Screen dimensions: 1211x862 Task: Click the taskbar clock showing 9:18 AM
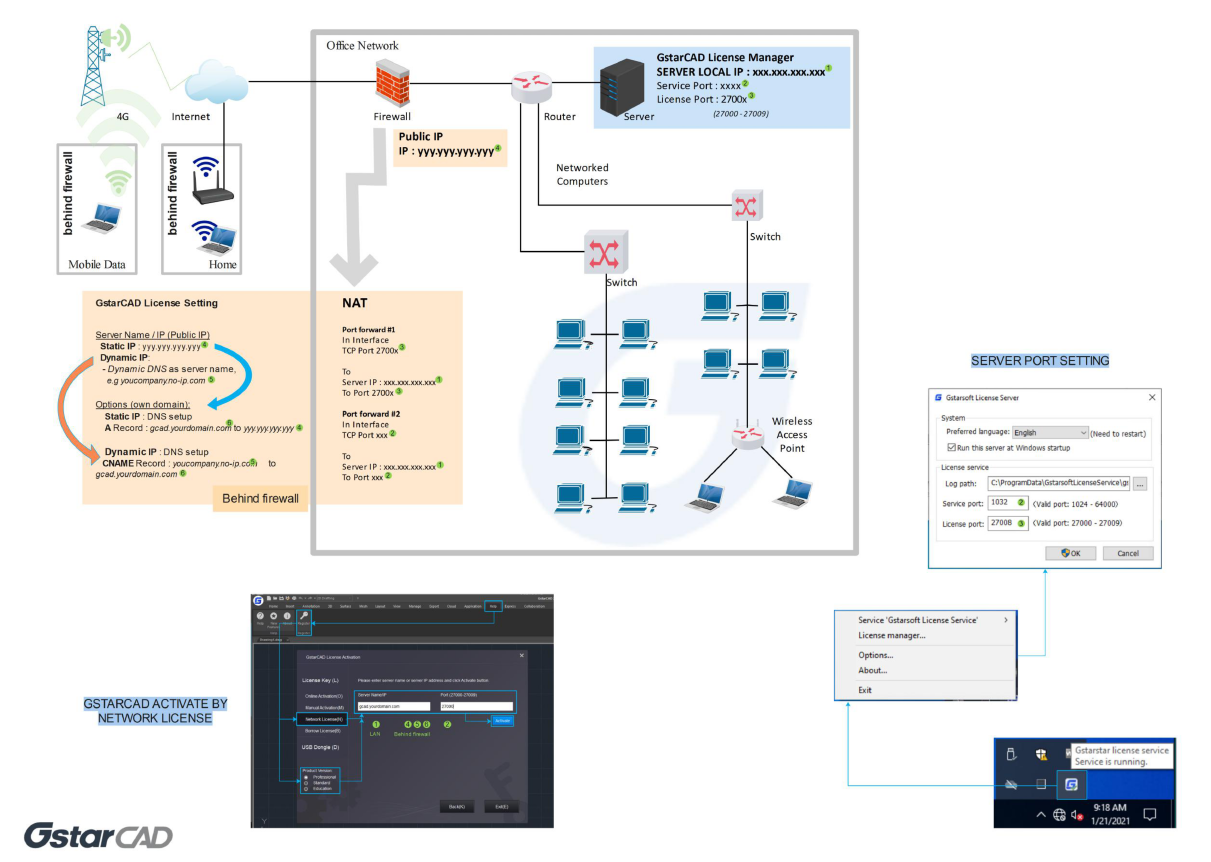1110,814
